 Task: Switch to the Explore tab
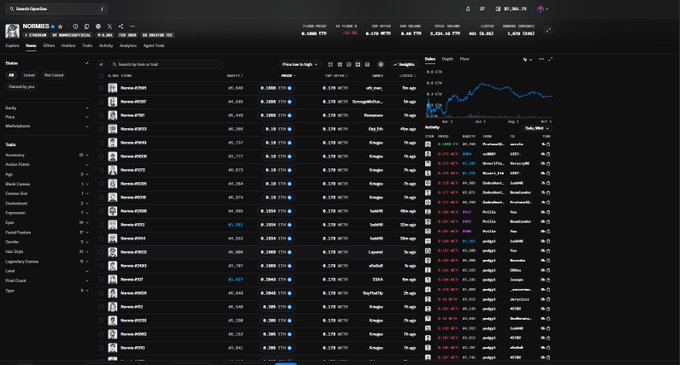coord(12,46)
